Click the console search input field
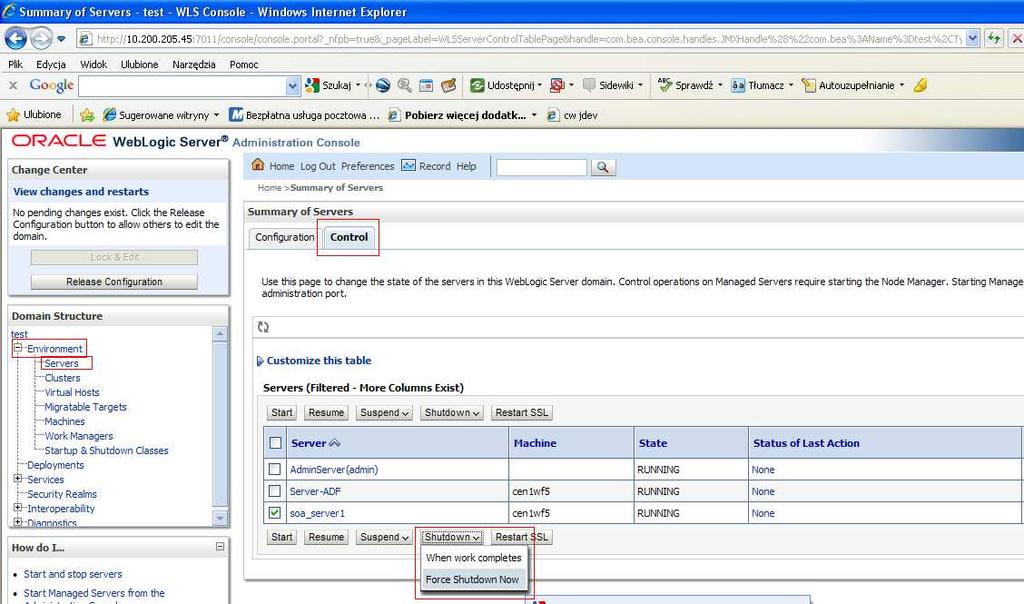Image resolution: width=1024 pixels, height=604 pixels. (541, 167)
